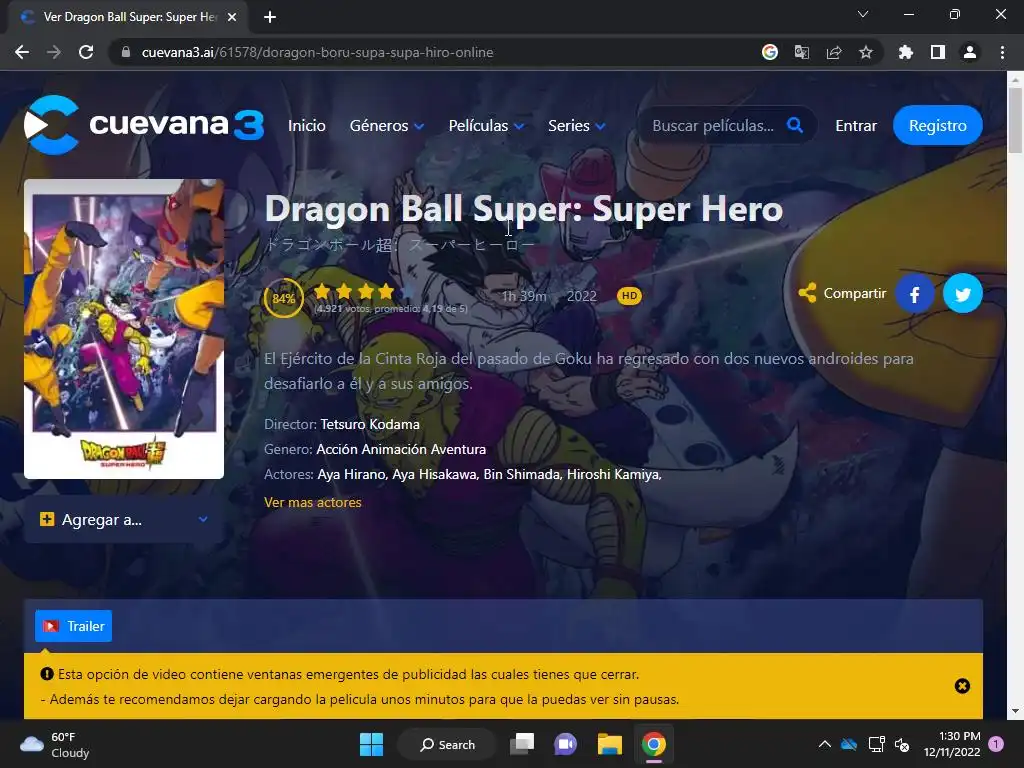Viewport: 1024px width, 768px height.
Task: Click the Acción genre link
Action: tap(337, 449)
